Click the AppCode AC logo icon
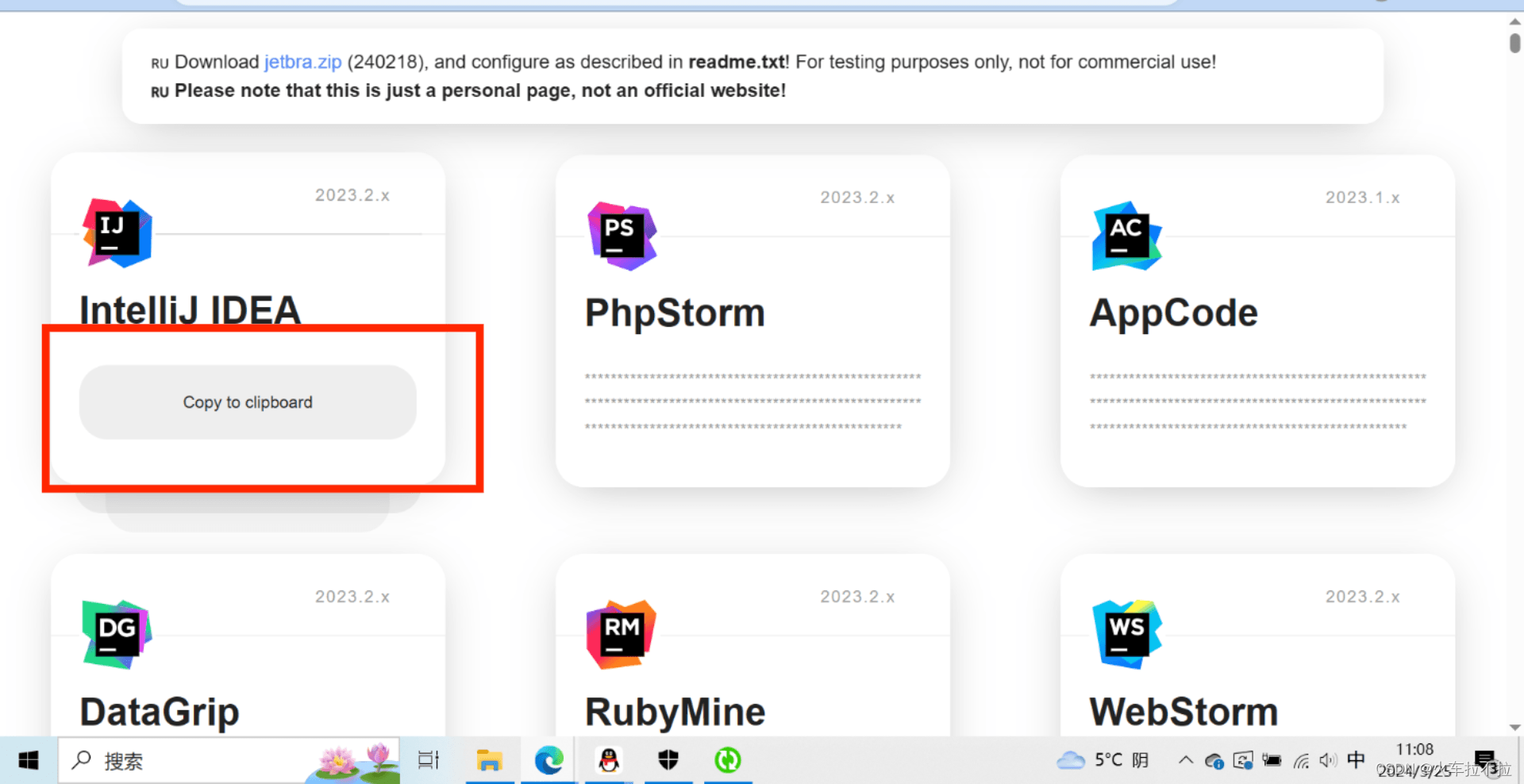Viewport: 1524px width, 784px height. click(1127, 236)
